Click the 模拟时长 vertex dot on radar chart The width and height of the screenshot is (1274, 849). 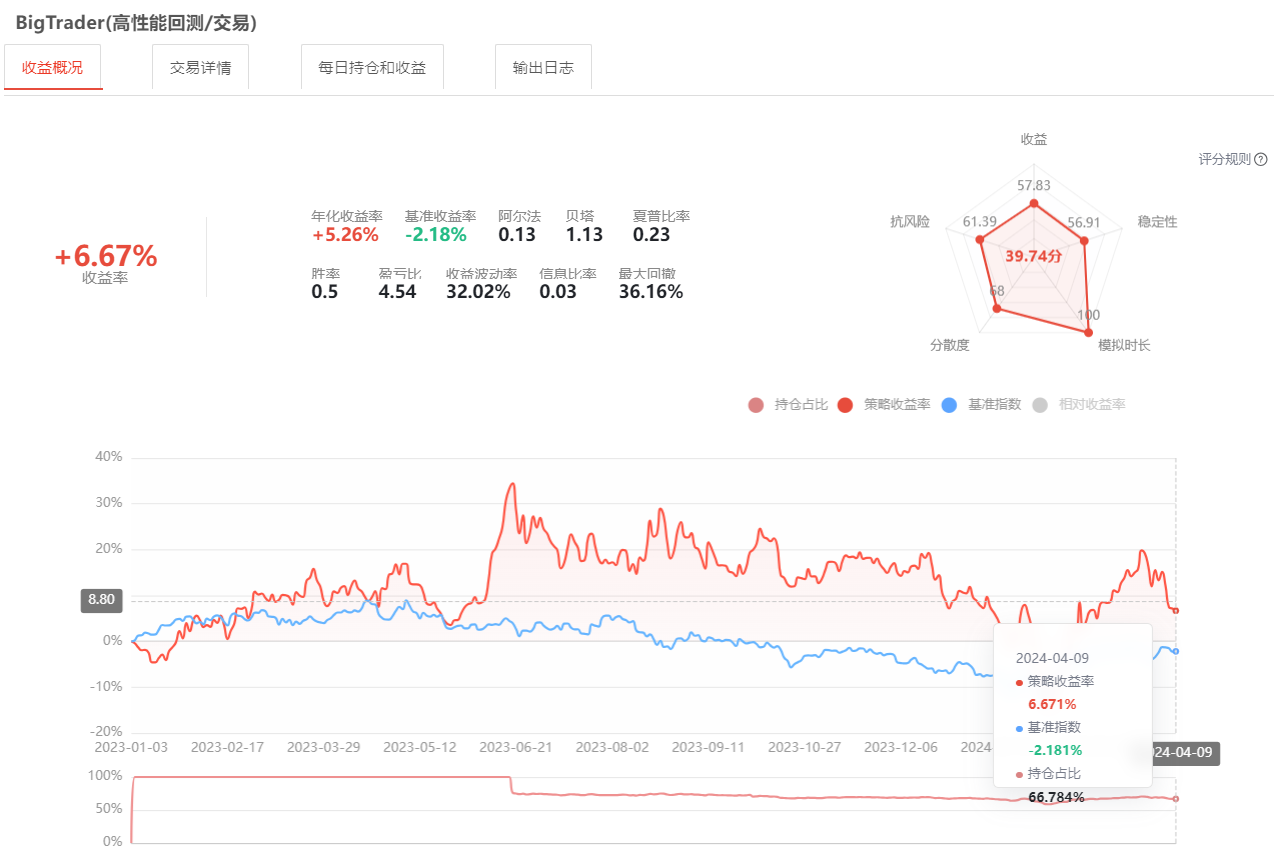(1089, 332)
